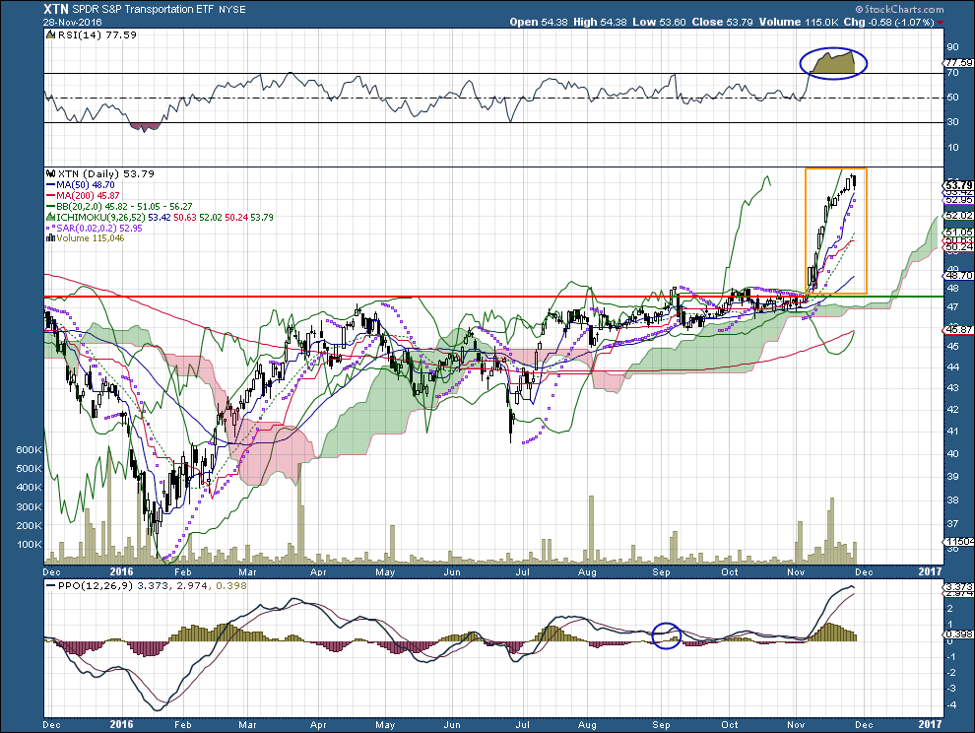
Task: Click the 'XTN (Daily) 53.79' legend entry
Action: 106,173
